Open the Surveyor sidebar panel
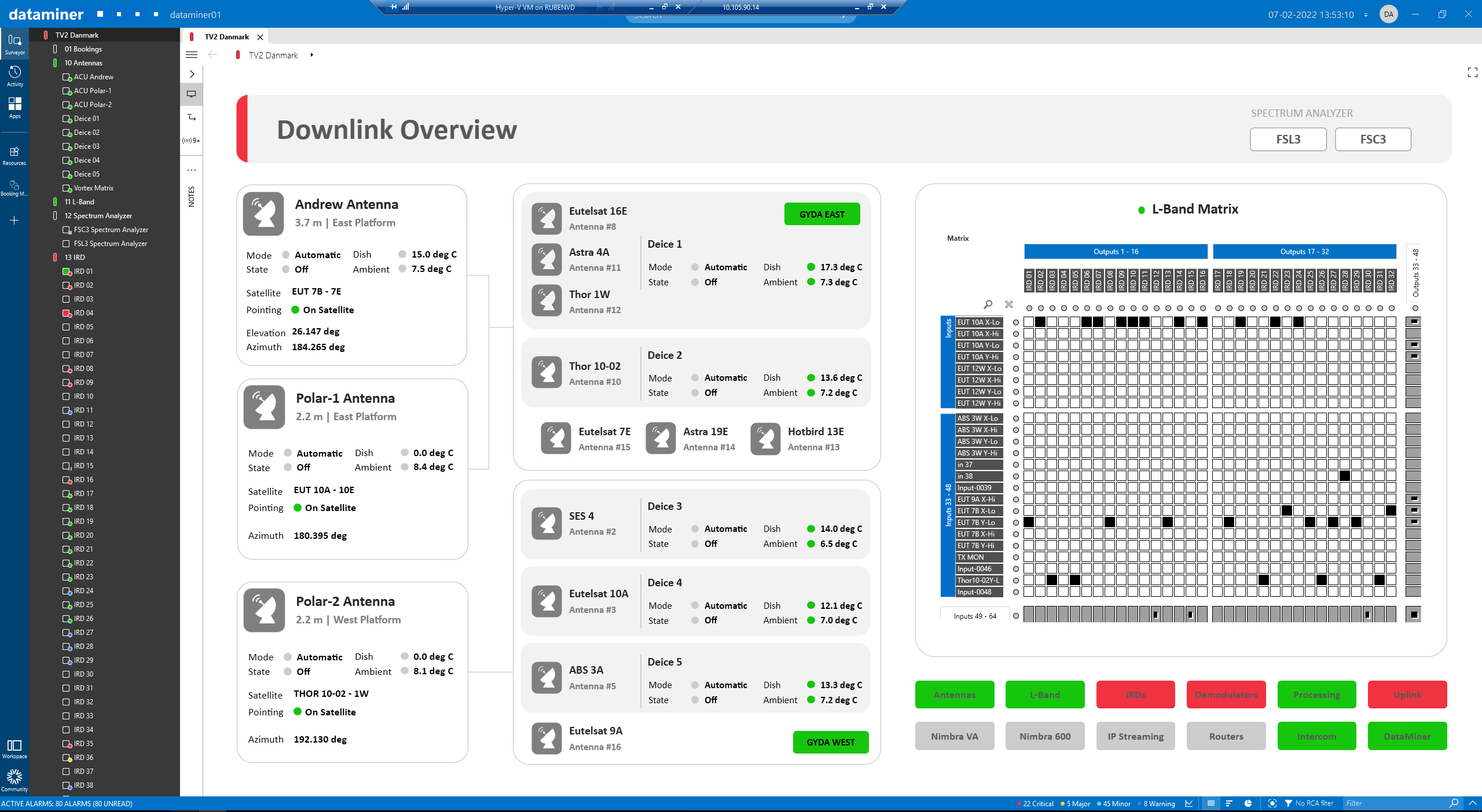Viewport: 1482px width, 812px height. (x=14, y=44)
